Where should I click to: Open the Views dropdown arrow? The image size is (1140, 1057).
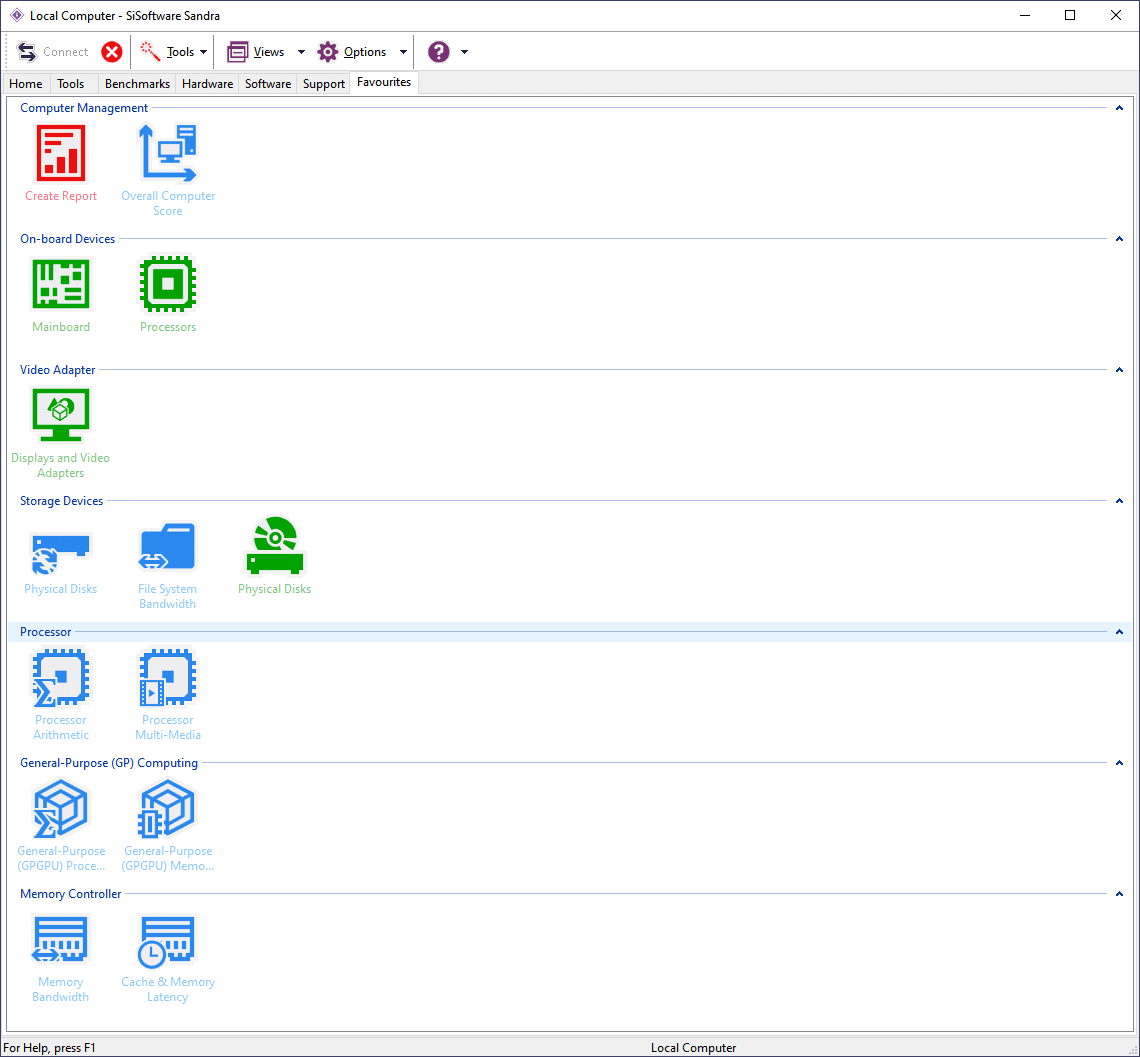(x=301, y=52)
